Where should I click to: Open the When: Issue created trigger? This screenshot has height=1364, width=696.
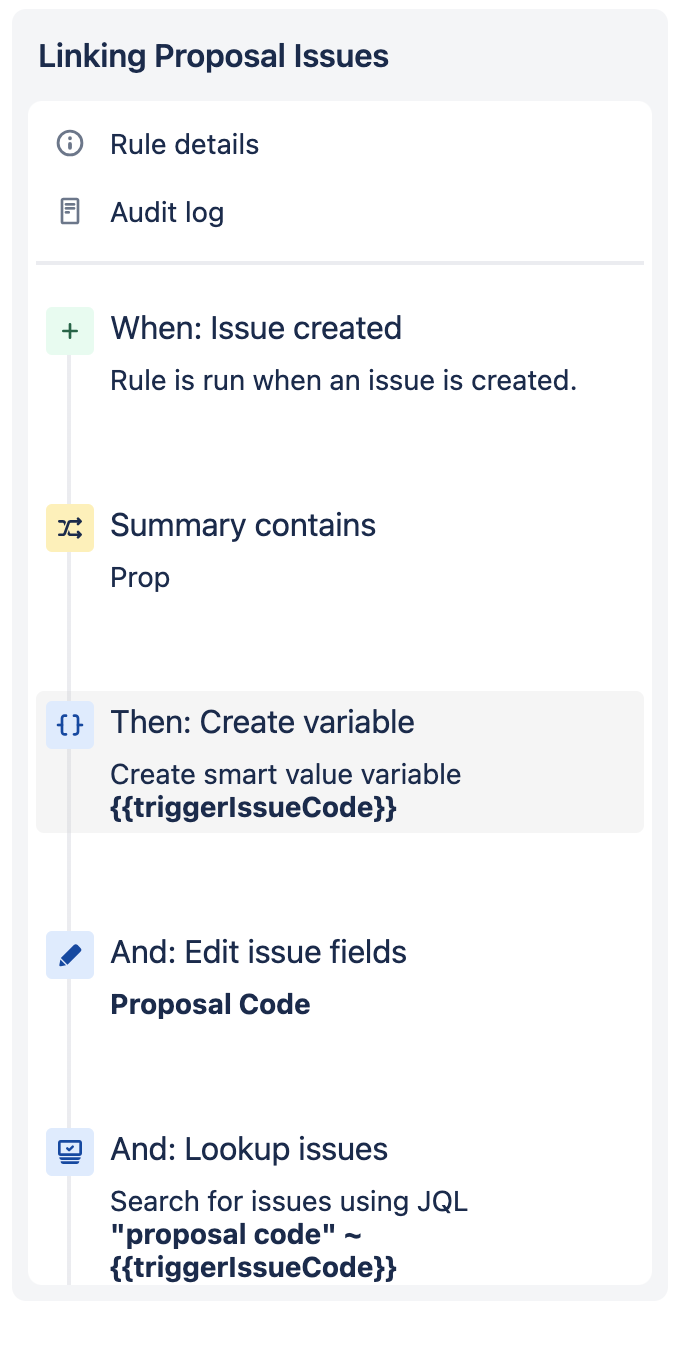pos(256,328)
